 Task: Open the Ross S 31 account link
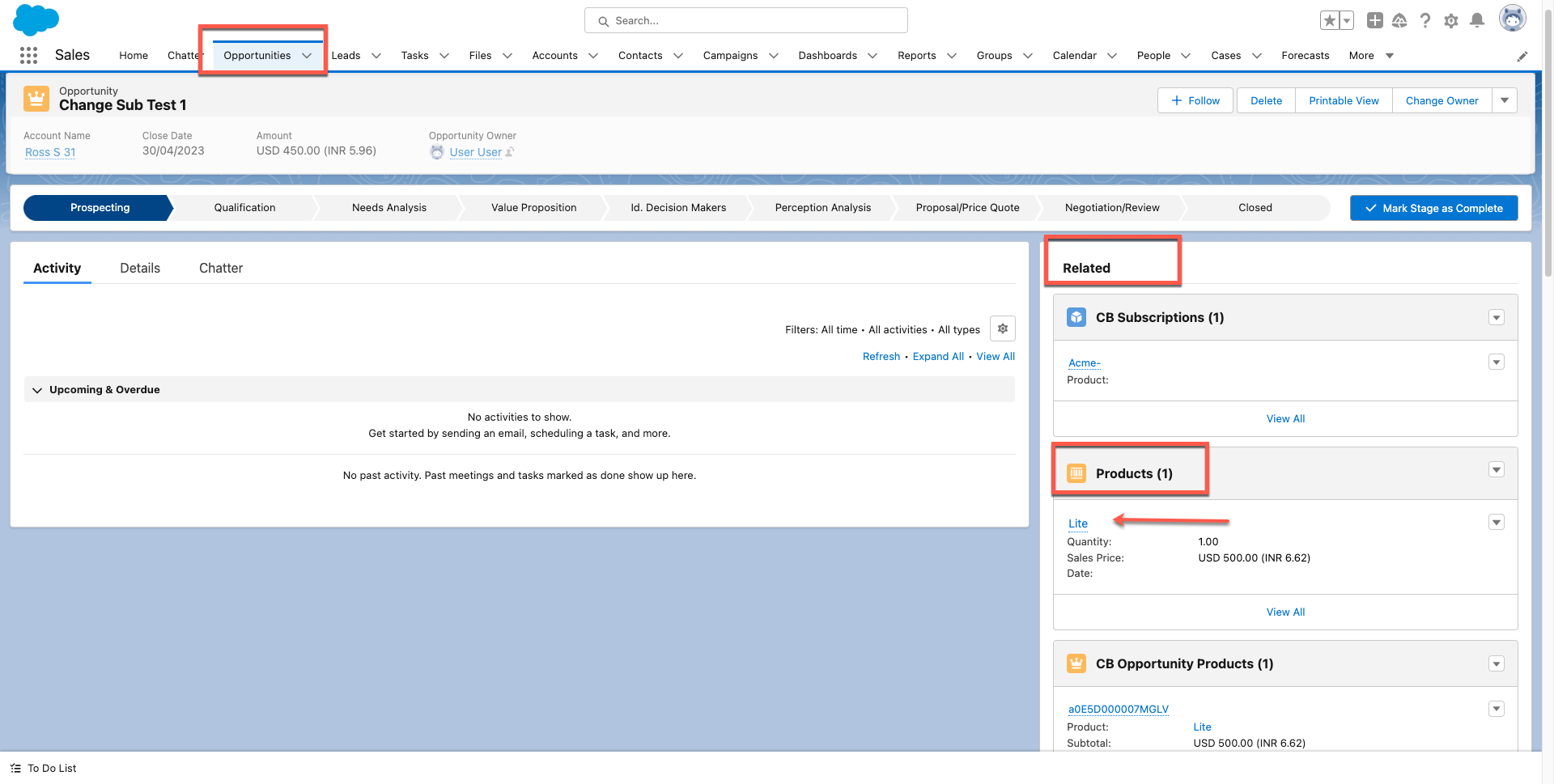(50, 152)
